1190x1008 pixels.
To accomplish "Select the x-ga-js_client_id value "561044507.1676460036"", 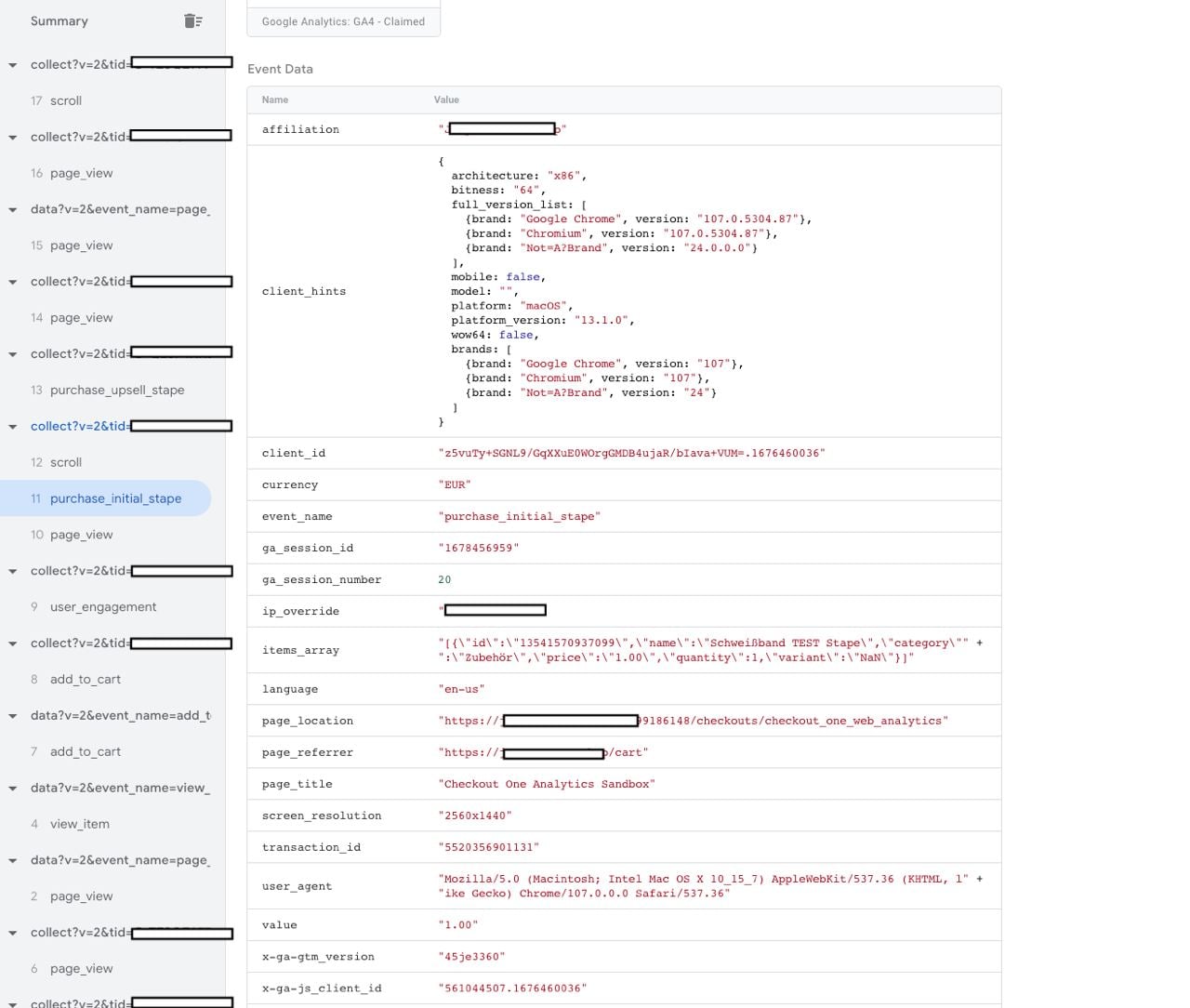I will coord(512,988).
